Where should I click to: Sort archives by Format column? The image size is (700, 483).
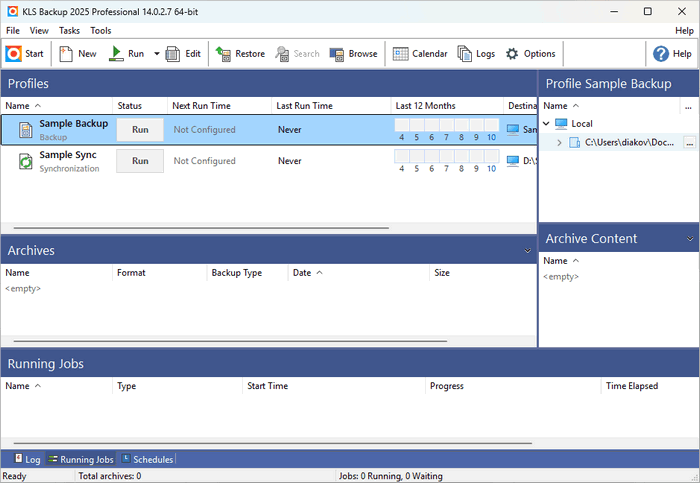159,273
